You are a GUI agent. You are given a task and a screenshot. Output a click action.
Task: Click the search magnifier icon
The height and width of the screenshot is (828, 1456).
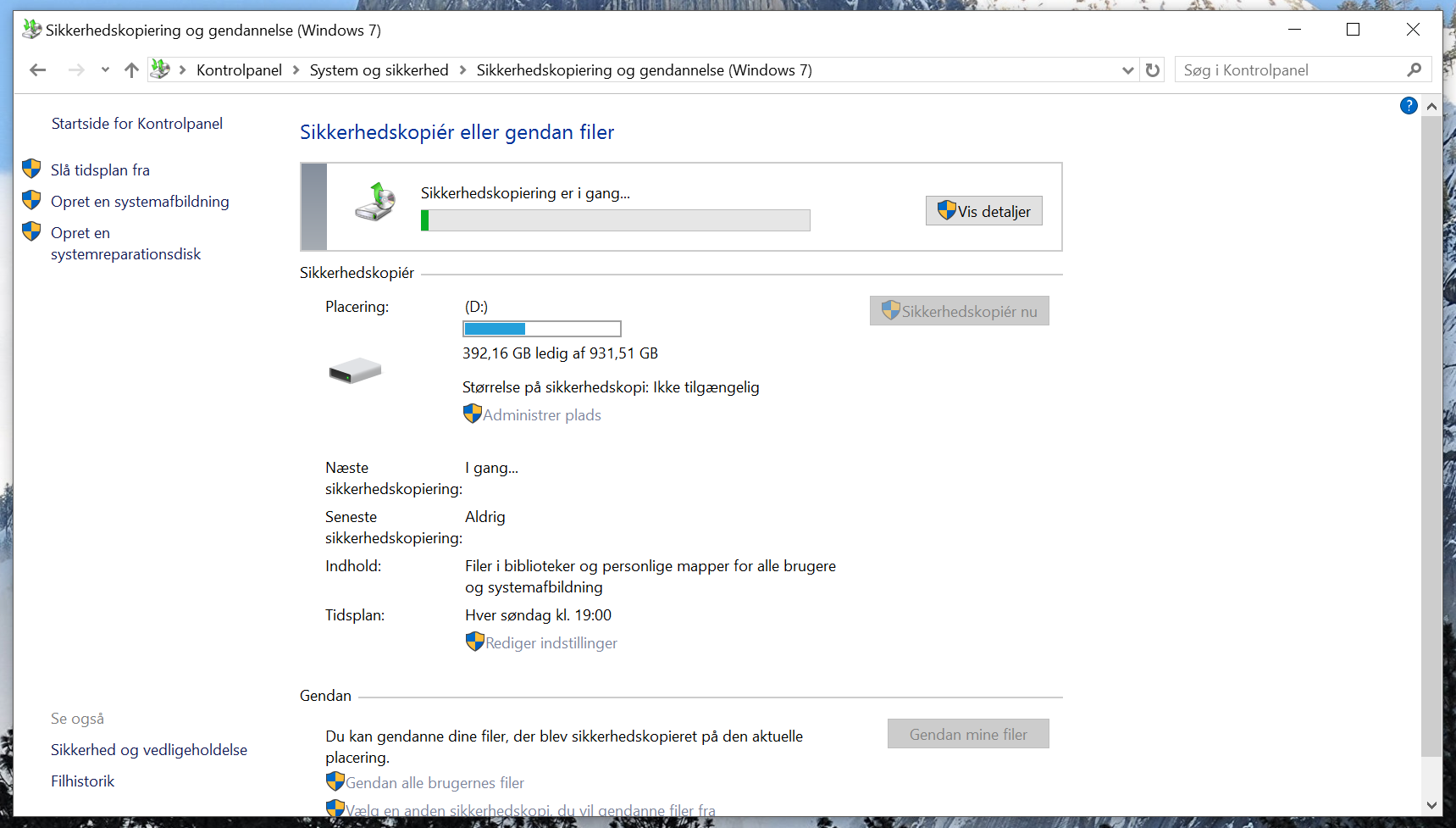[1414, 70]
